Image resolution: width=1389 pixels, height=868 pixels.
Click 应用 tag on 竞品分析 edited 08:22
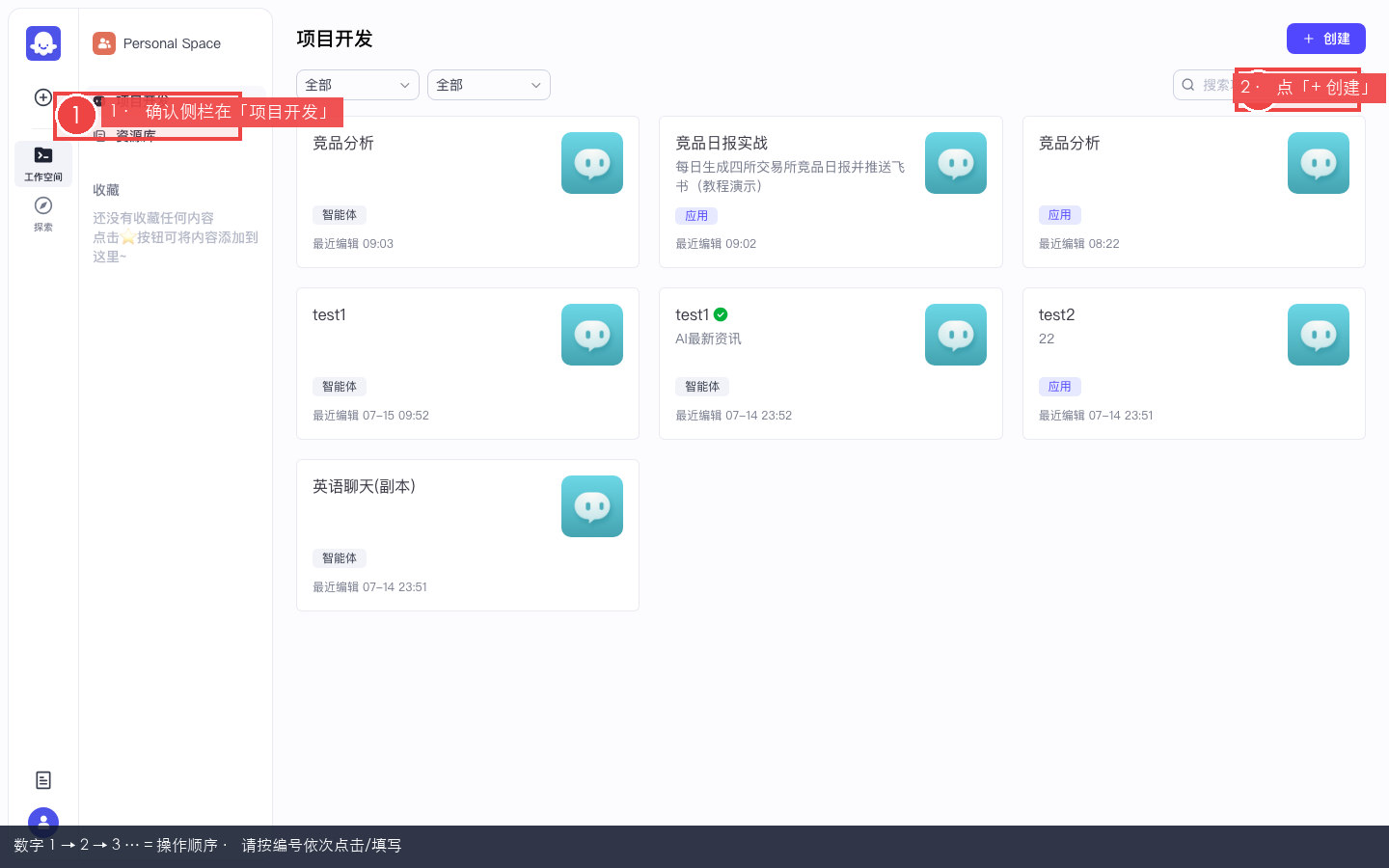pyautogui.click(x=1059, y=215)
